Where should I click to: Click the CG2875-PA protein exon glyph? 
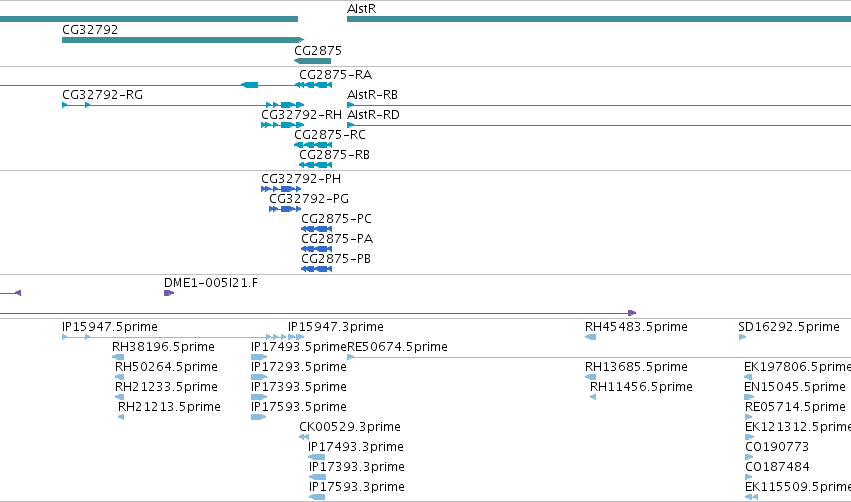click(x=316, y=249)
